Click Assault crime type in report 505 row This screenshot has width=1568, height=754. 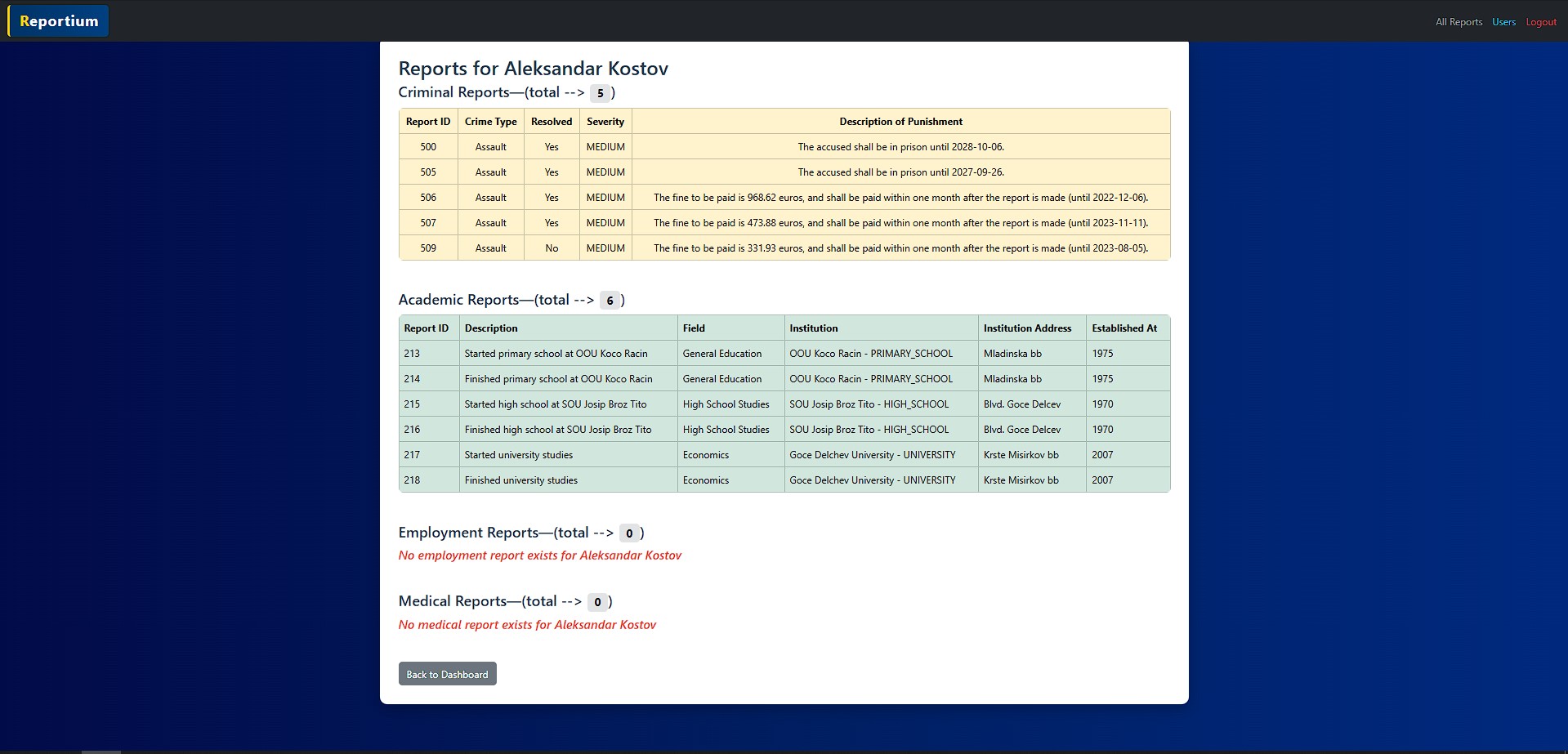pyautogui.click(x=491, y=172)
